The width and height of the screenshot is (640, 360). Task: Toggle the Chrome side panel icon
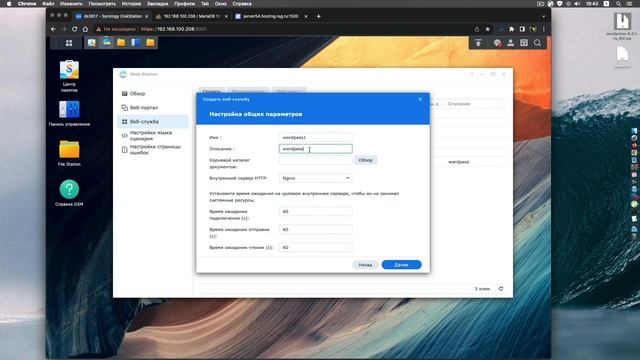pos(522,29)
